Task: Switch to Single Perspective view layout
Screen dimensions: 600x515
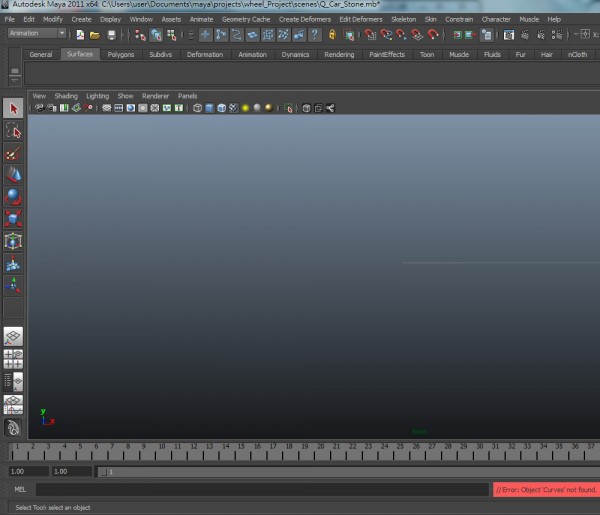Action: click(x=13, y=336)
